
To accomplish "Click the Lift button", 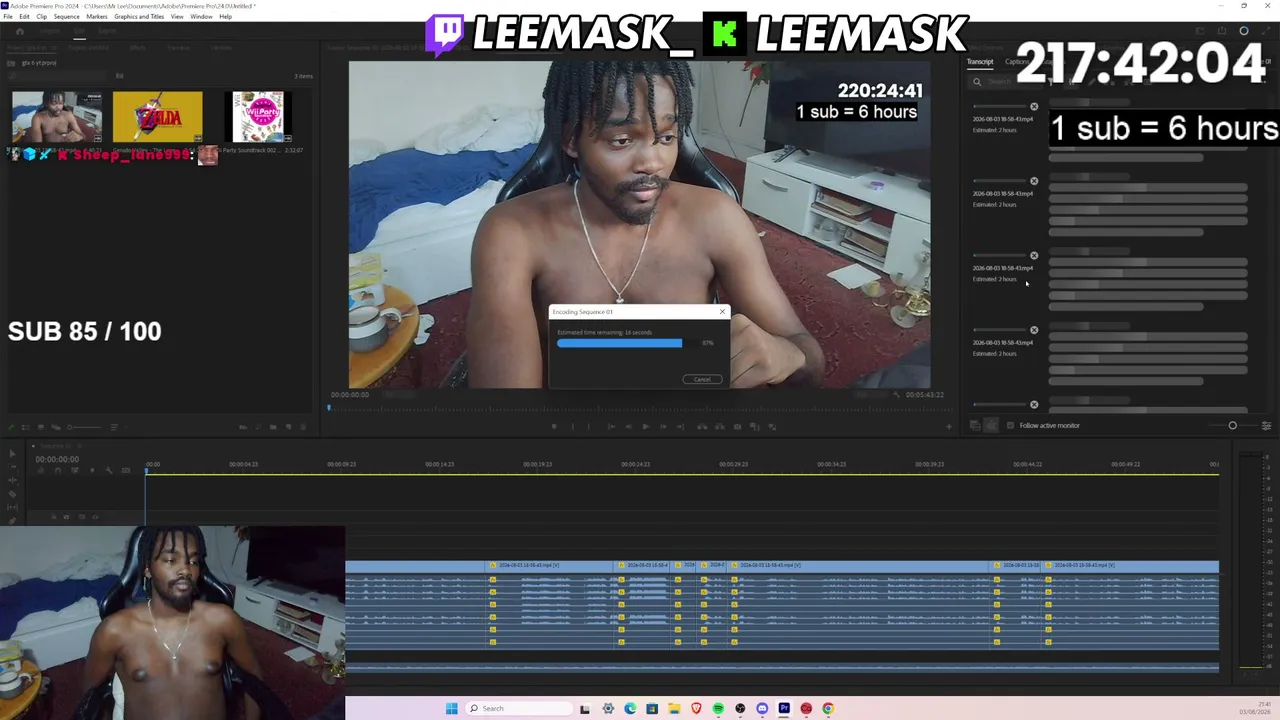I will pyautogui.click(x=701, y=427).
